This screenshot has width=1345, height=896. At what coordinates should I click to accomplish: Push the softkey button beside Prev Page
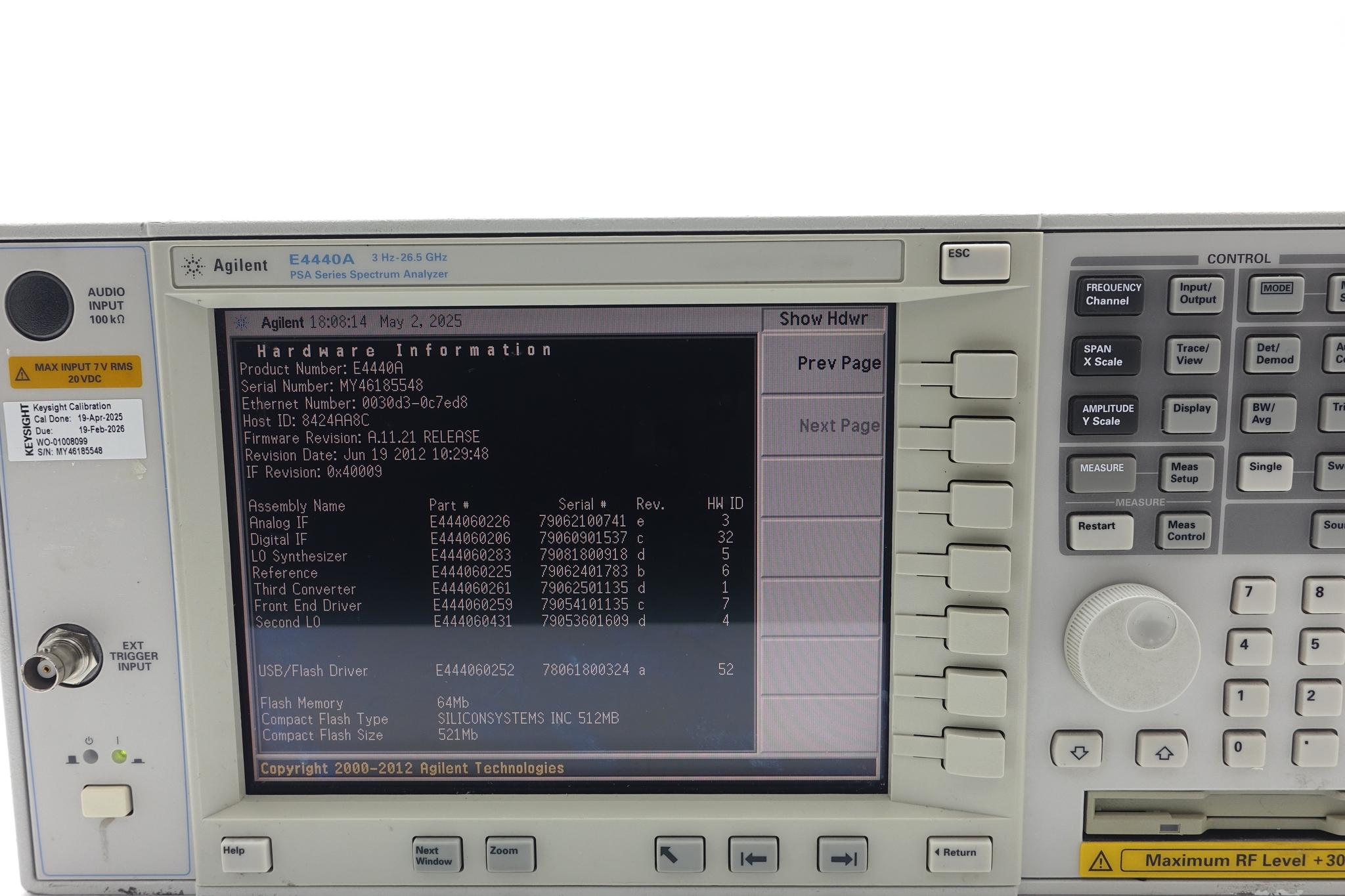pos(984,375)
